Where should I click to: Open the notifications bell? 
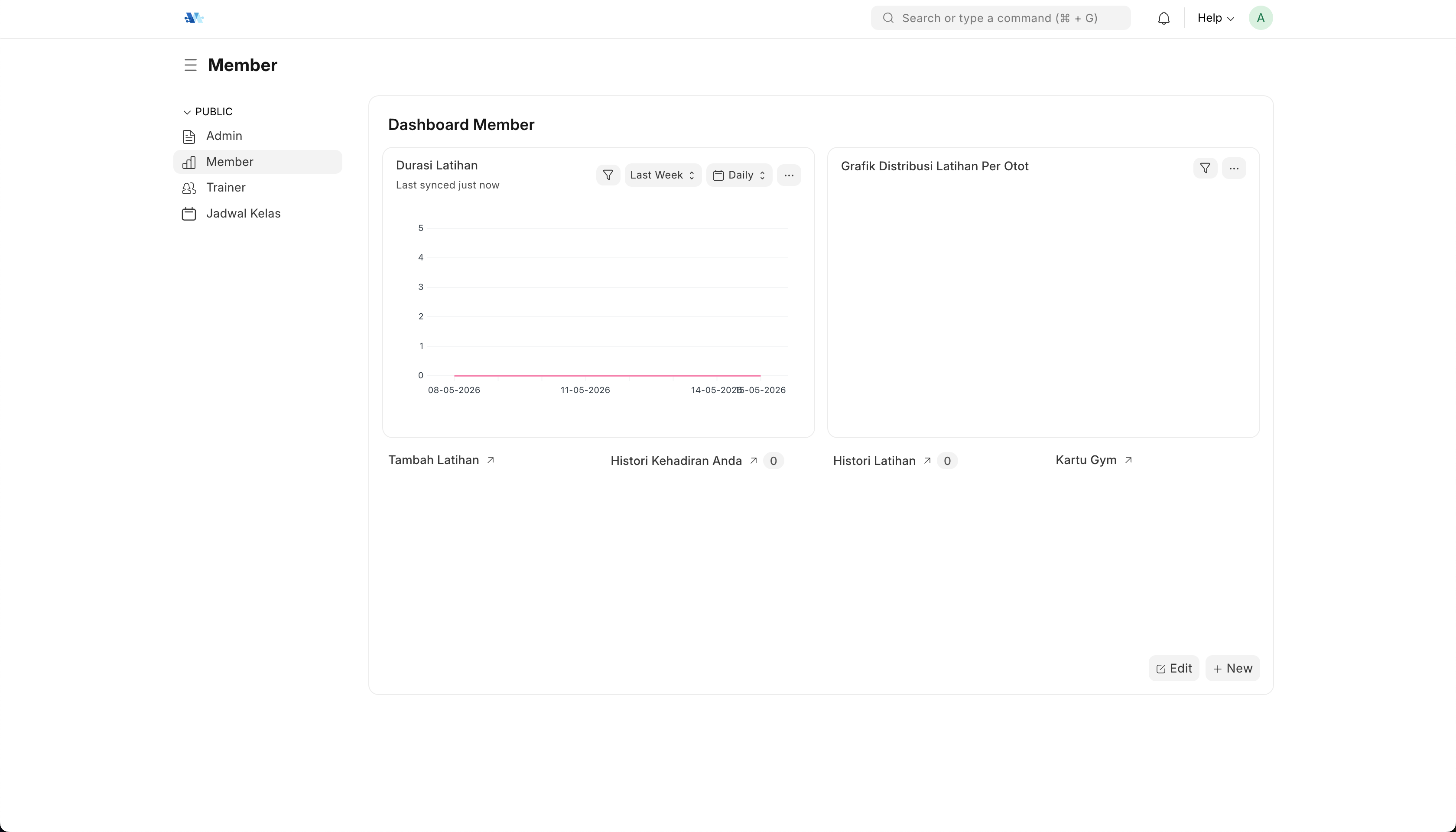click(x=1163, y=18)
